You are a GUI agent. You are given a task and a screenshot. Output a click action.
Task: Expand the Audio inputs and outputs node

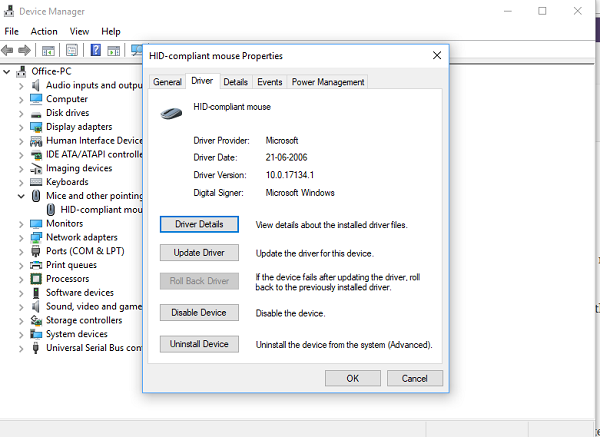[21, 85]
